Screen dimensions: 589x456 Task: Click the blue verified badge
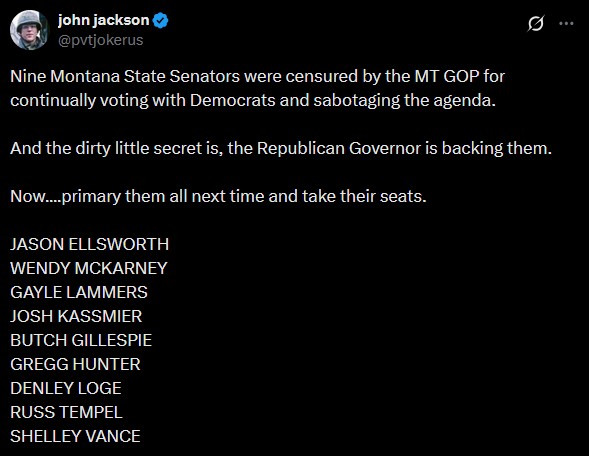point(161,20)
